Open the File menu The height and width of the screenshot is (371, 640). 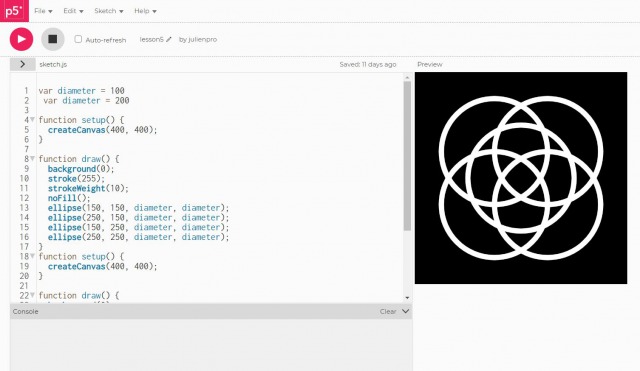click(43, 11)
